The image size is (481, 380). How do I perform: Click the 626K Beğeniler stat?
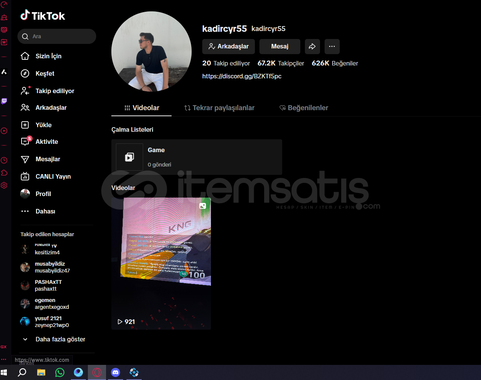tap(335, 63)
